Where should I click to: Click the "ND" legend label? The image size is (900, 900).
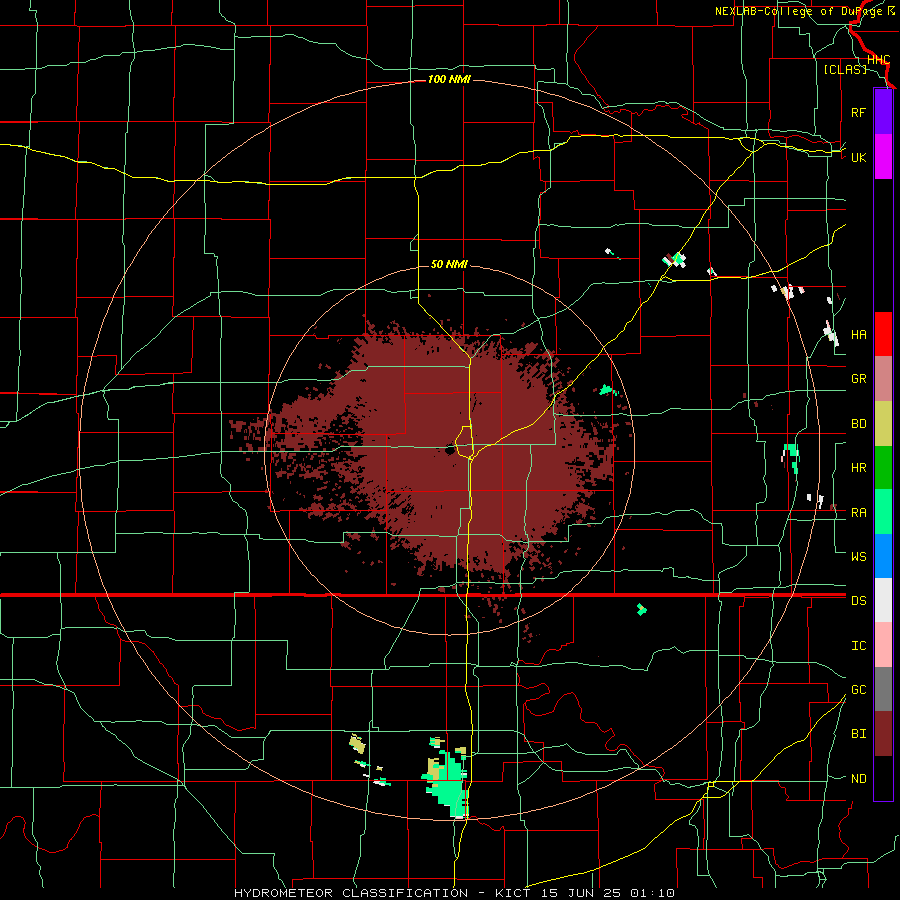coord(858,779)
